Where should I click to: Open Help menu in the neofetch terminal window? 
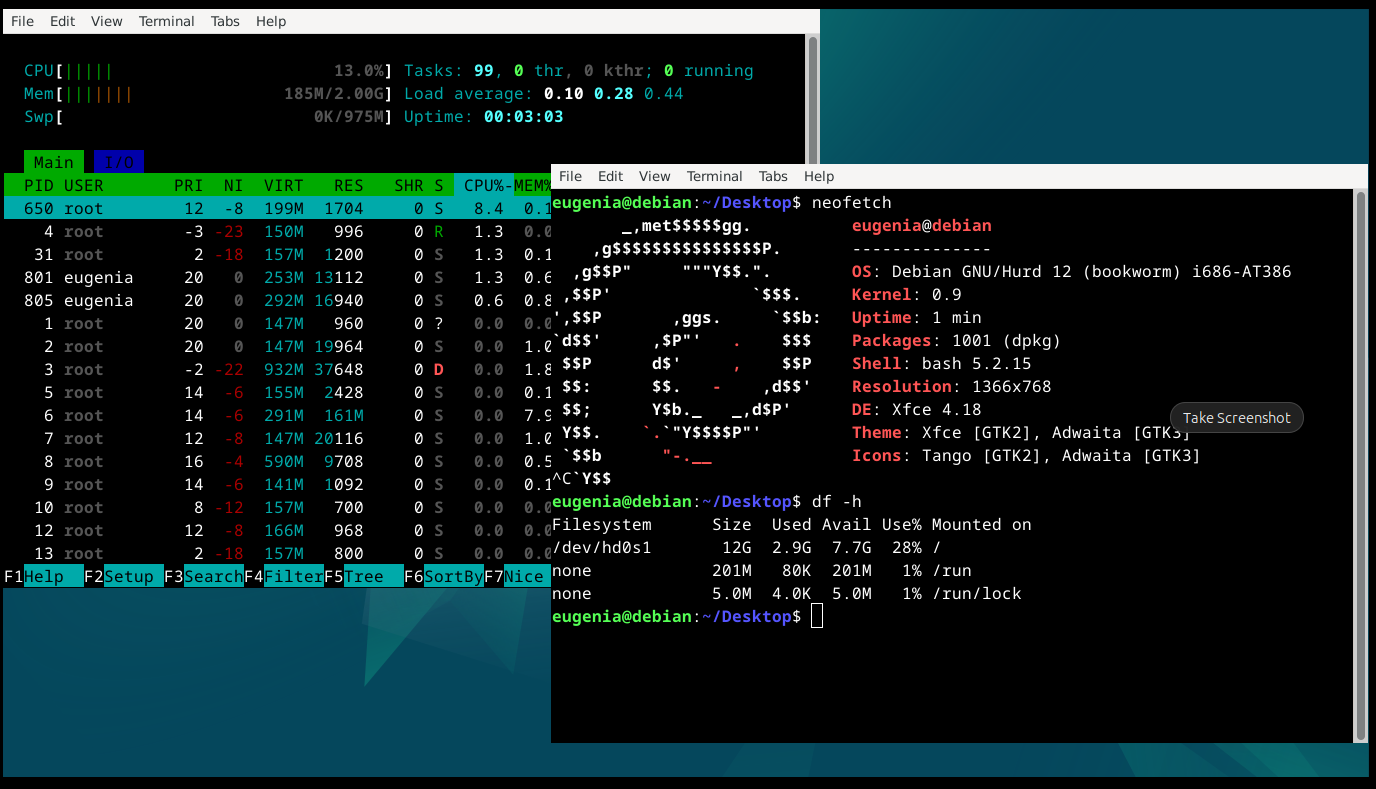[x=819, y=176]
